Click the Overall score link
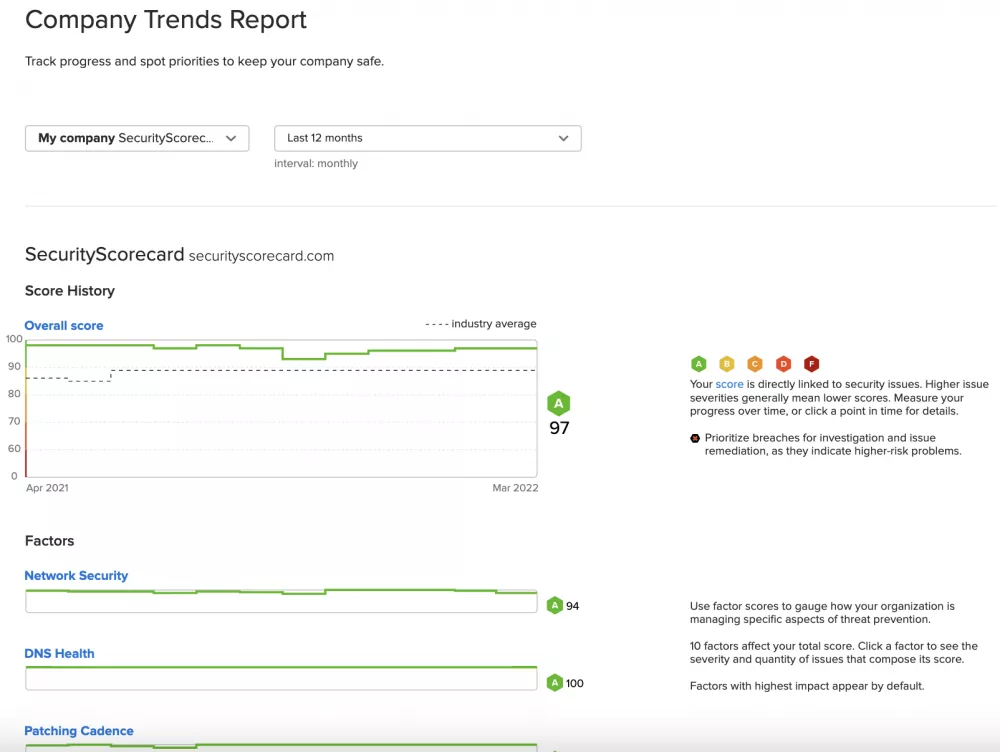The height and width of the screenshot is (752, 1000). [64, 325]
